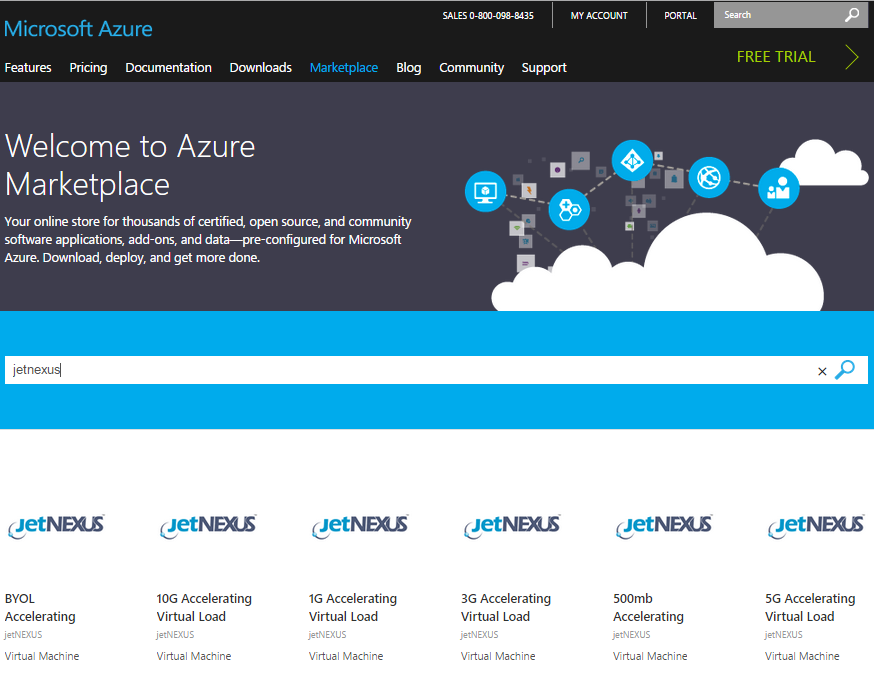
Task: Click the globe web circle icon
Action: pos(709,178)
